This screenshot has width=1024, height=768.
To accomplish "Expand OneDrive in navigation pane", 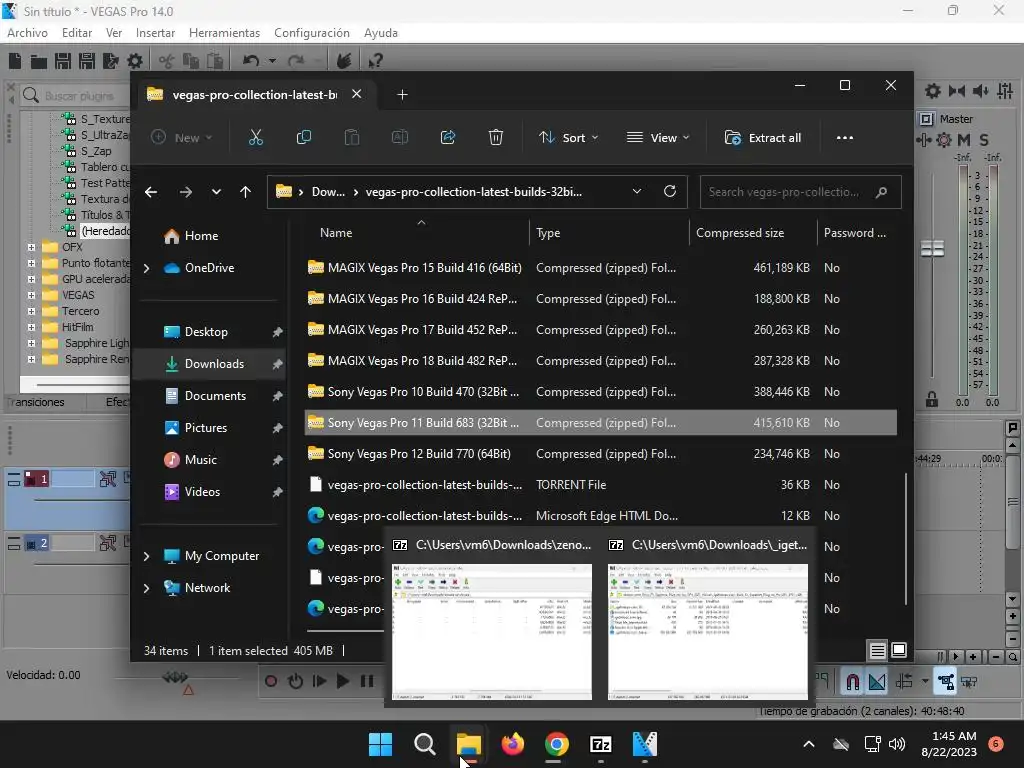I will point(146,268).
